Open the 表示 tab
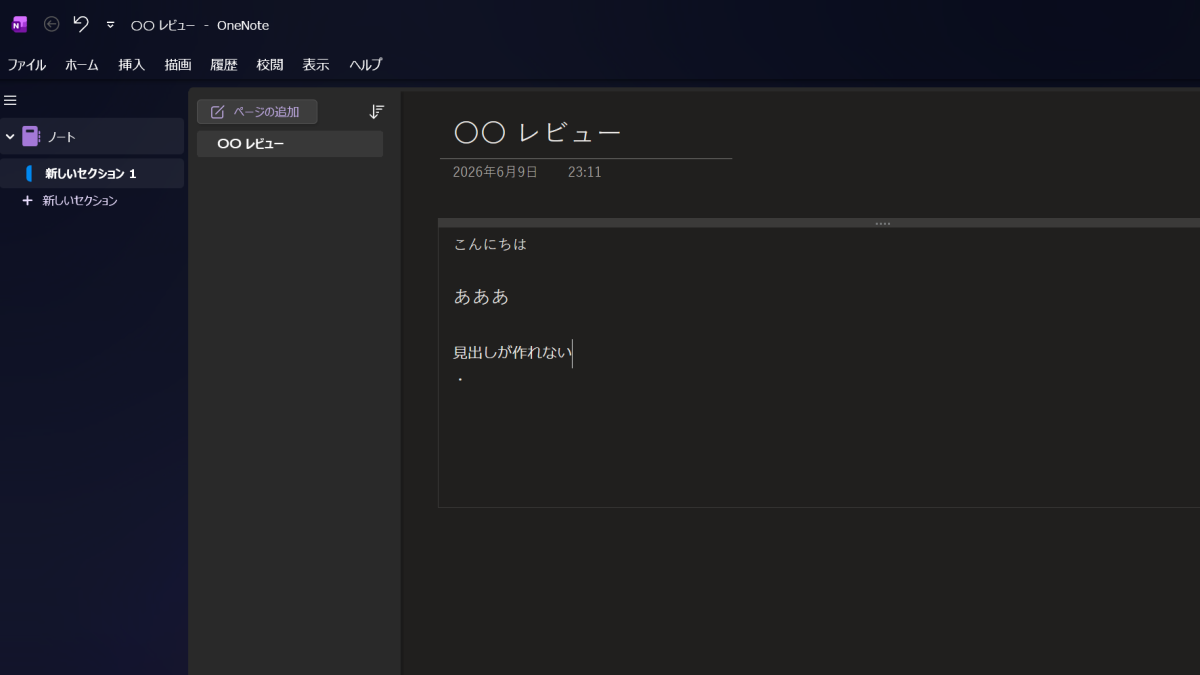This screenshot has height=675, width=1200. tap(316, 65)
